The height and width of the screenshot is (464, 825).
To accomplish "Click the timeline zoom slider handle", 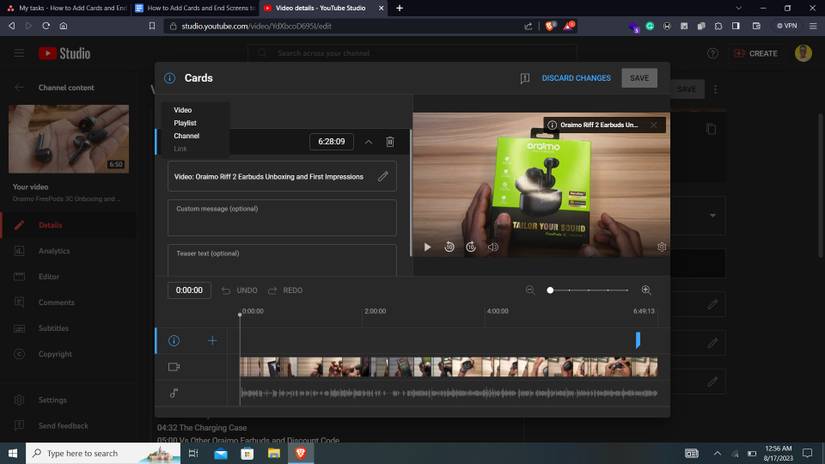I will click(x=550, y=290).
